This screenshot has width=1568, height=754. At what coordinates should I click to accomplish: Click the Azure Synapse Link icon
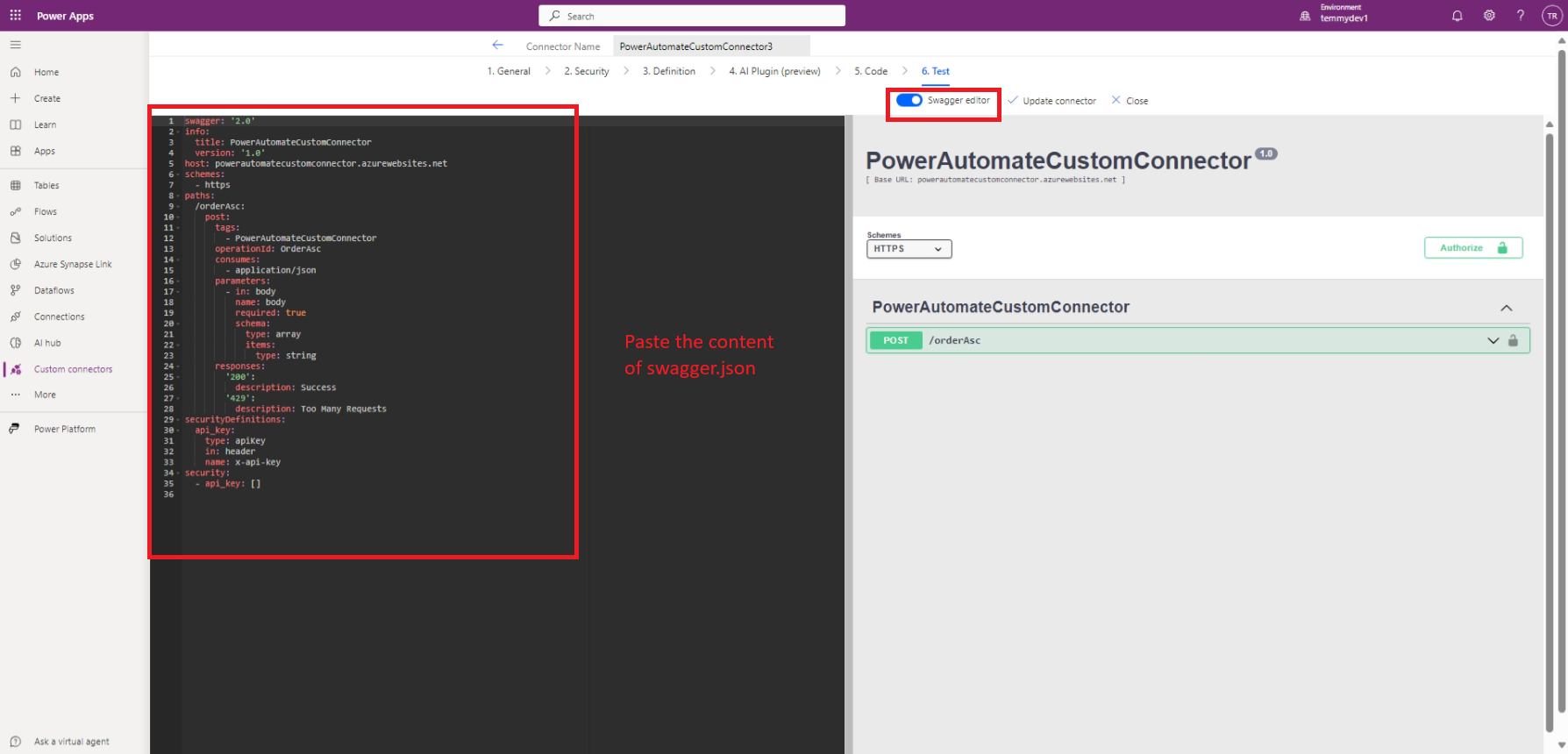[16, 264]
